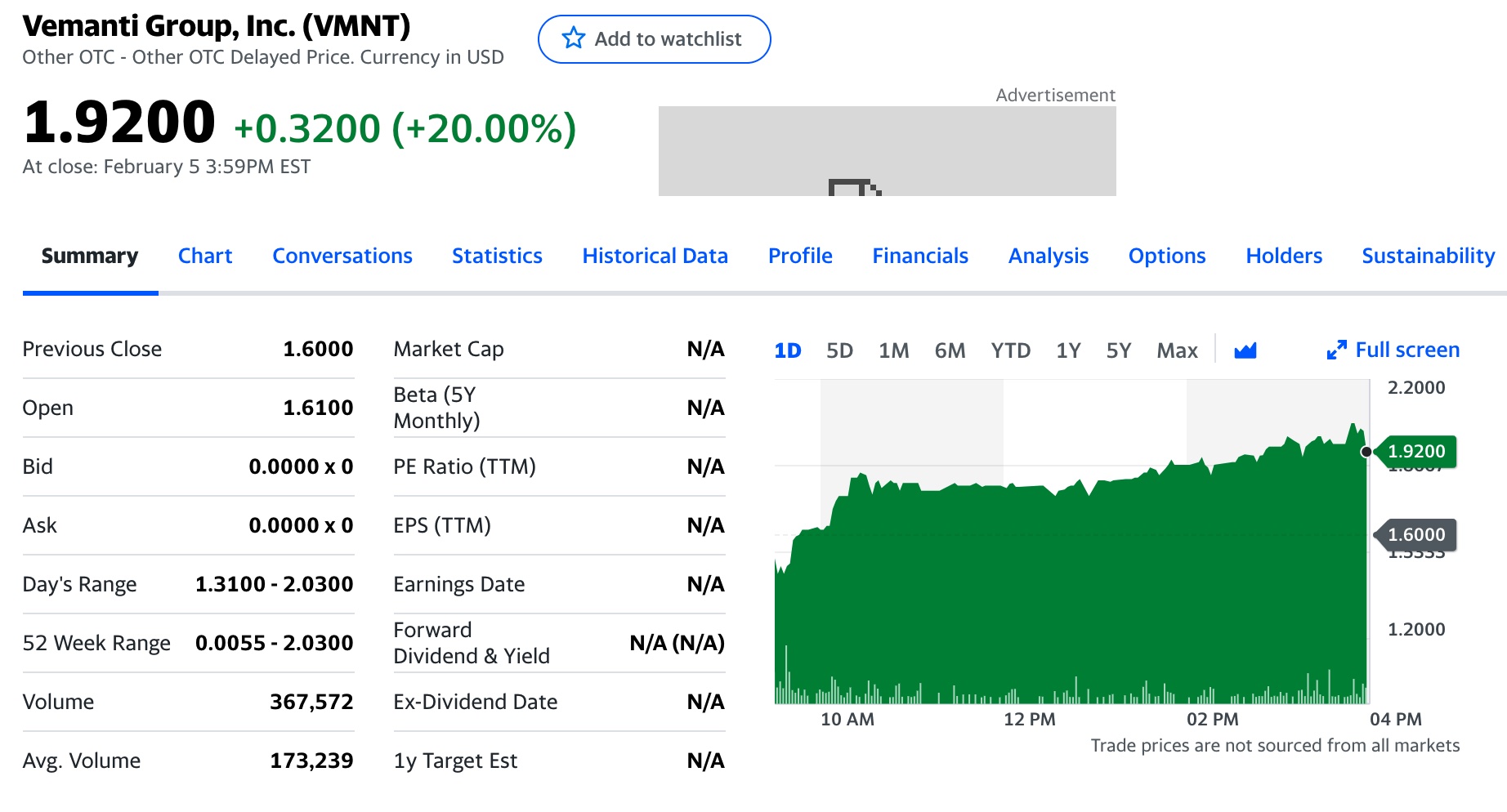Click the expand arrows icon beside Full screen
Screen dimensions: 1507x812
point(1336,350)
